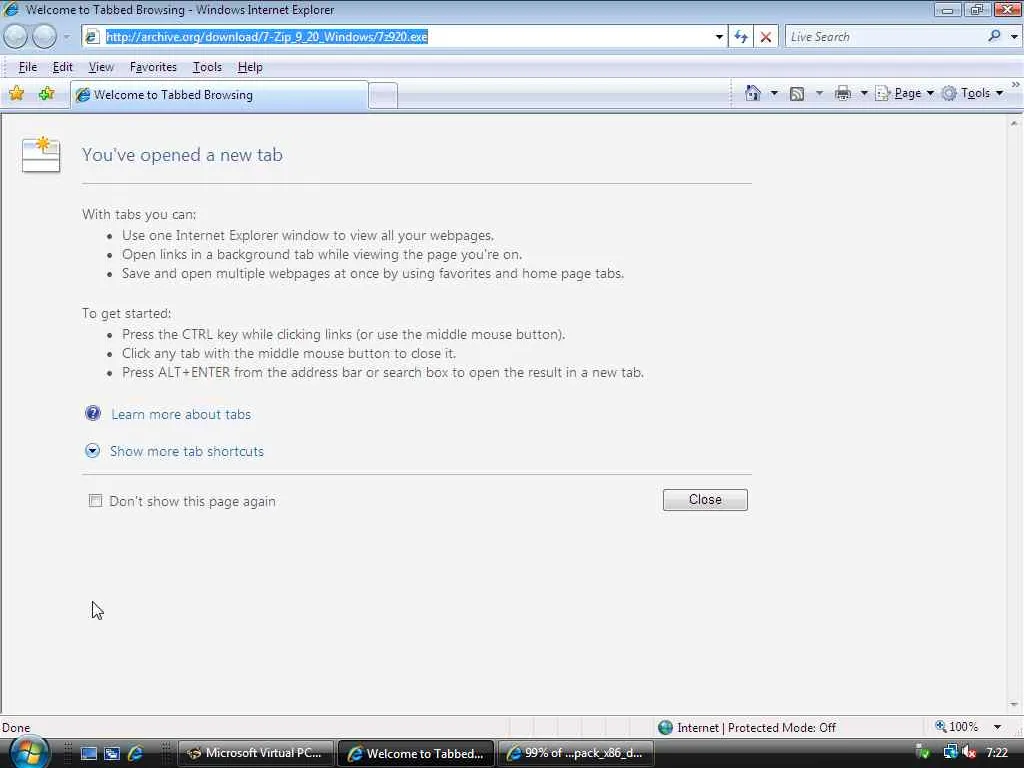Expand the Print dropdown arrow
1024x768 pixels.
coord(863,93)
